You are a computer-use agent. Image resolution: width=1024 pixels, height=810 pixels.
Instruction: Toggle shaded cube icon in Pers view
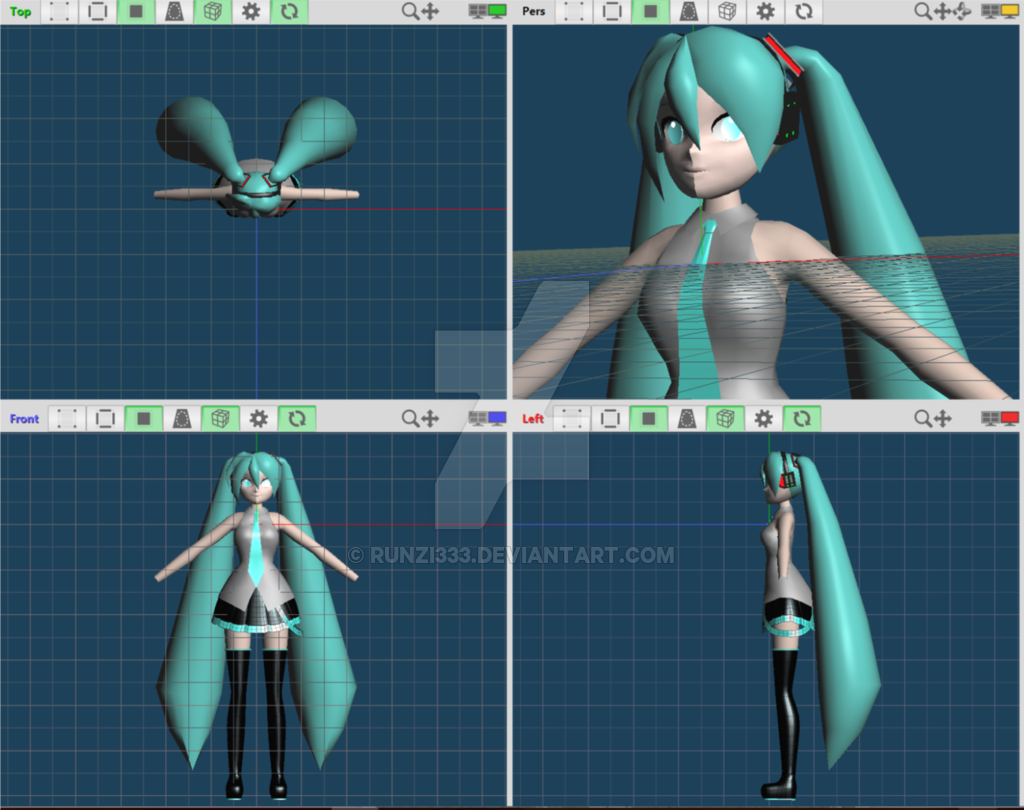pos(727,11)
